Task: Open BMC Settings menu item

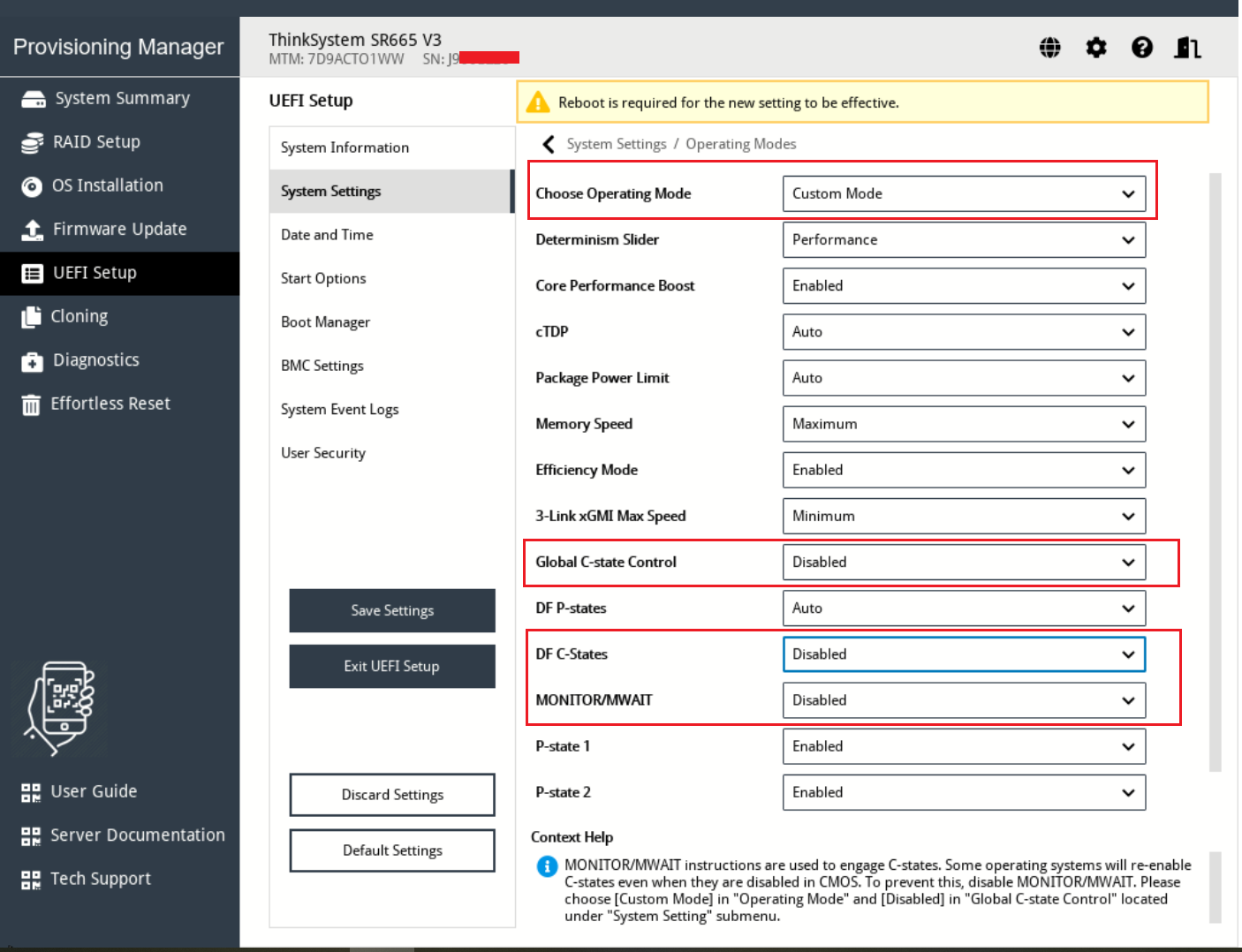Action: [391, 366]
